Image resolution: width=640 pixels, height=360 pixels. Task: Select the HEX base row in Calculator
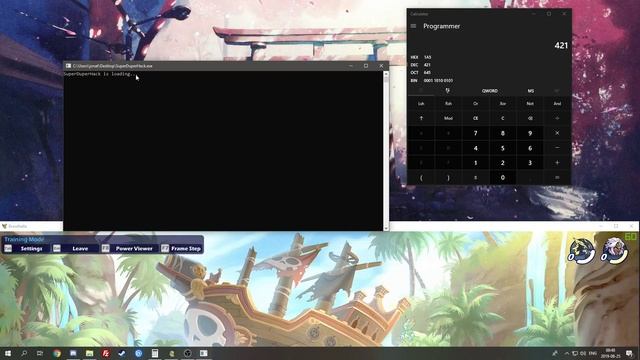489,57
